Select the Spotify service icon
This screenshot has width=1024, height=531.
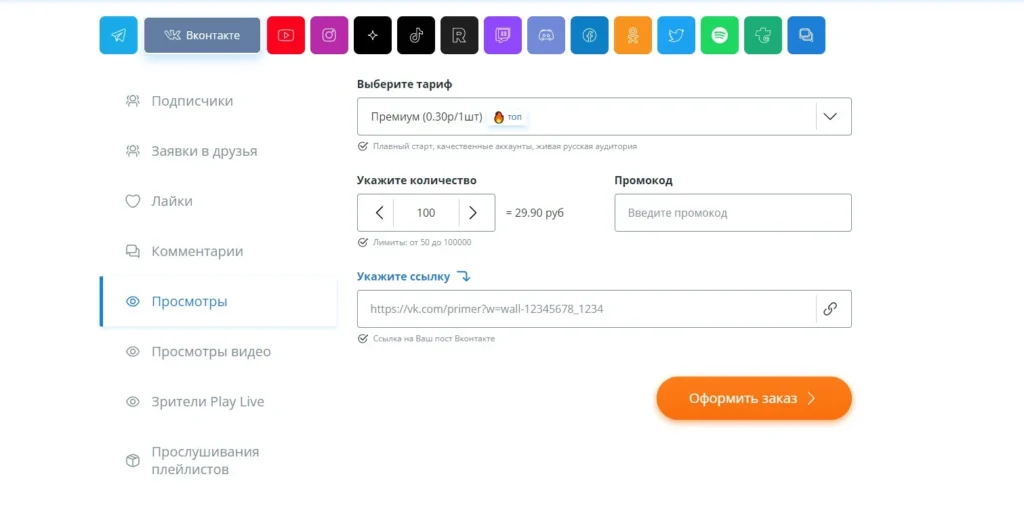coord(720,35)
